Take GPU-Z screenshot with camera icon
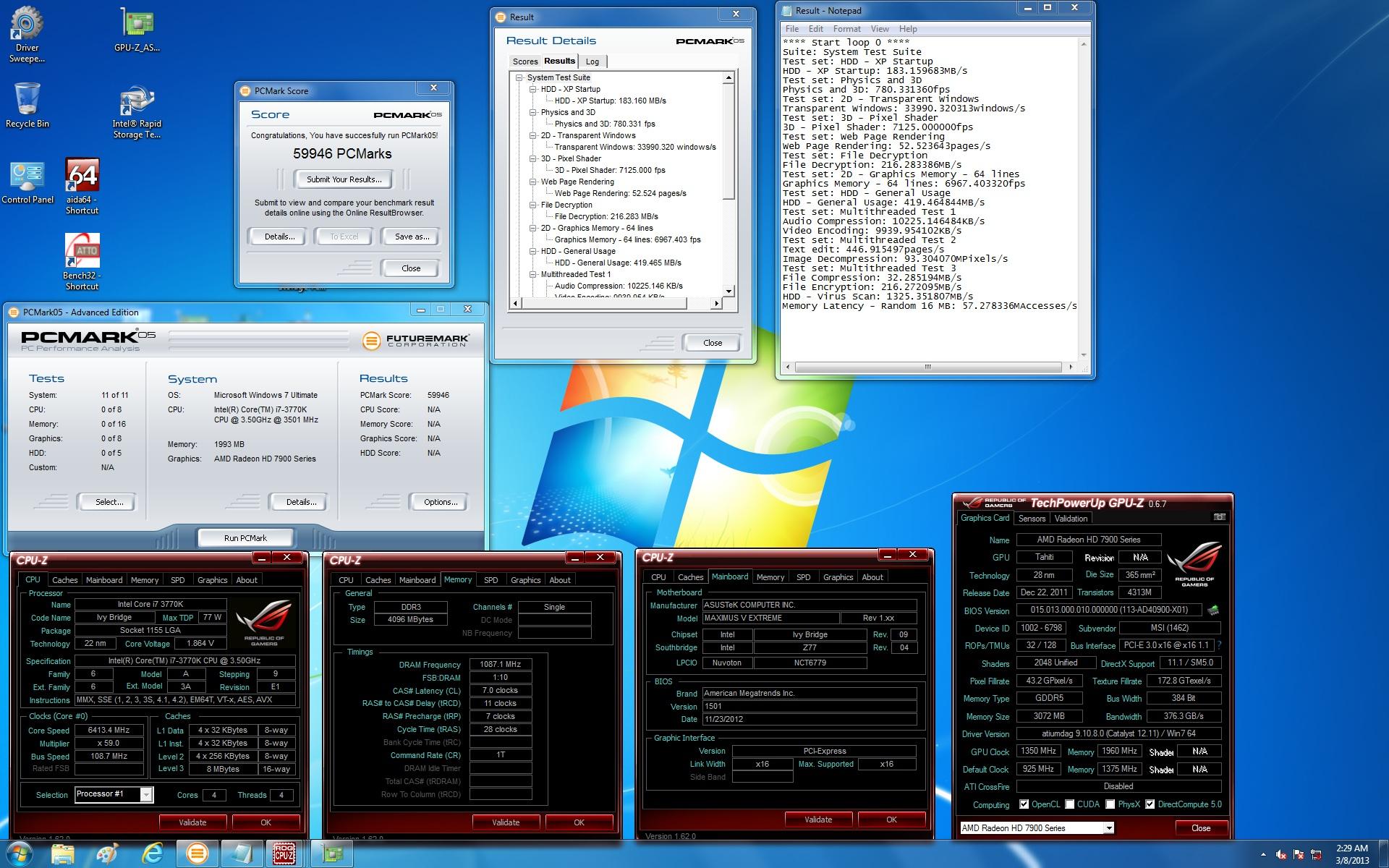Viewport: 1389px width, 868px height. click(x=1219, y=517)
